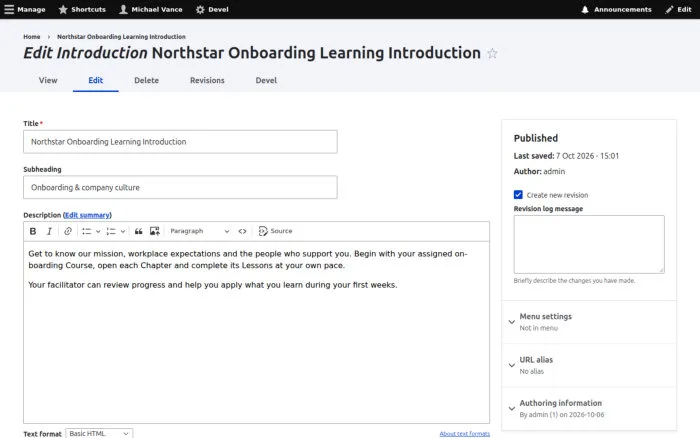
Task: Click the Edit summary link
Action: coord(88,215)
